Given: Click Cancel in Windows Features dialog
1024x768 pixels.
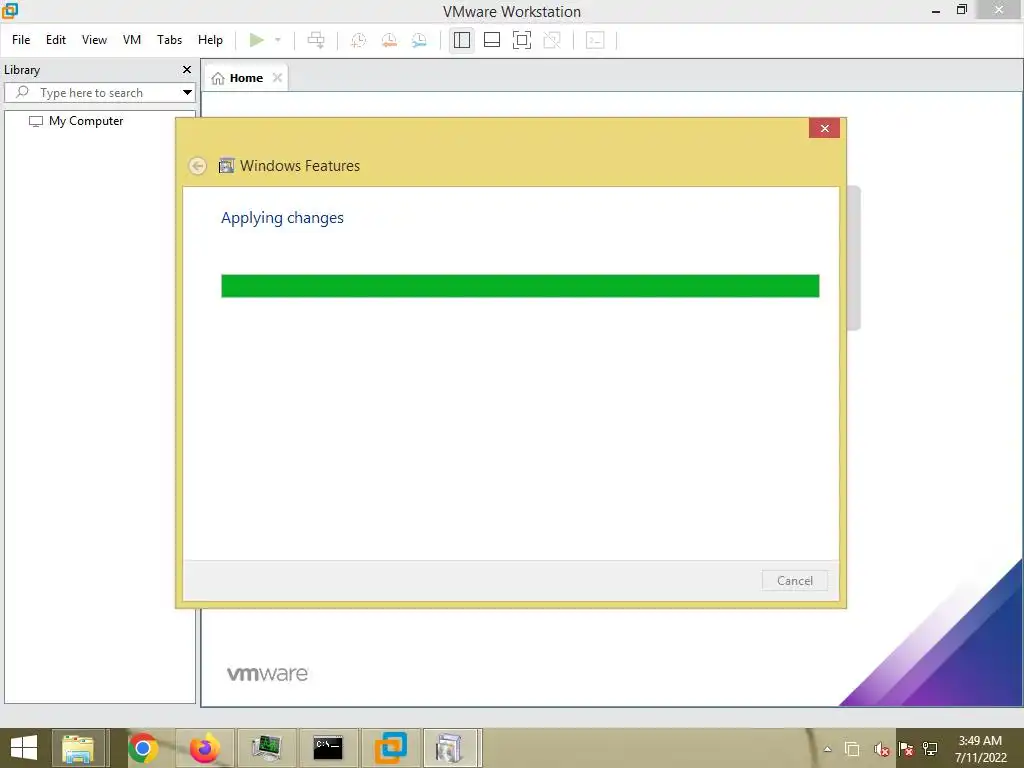Looking at the screenshot, I should click(x=795, y=581).
